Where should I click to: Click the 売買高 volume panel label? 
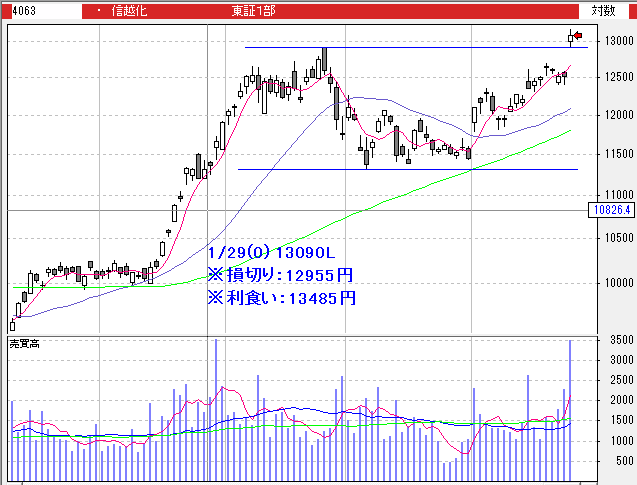tap(23, 344)
